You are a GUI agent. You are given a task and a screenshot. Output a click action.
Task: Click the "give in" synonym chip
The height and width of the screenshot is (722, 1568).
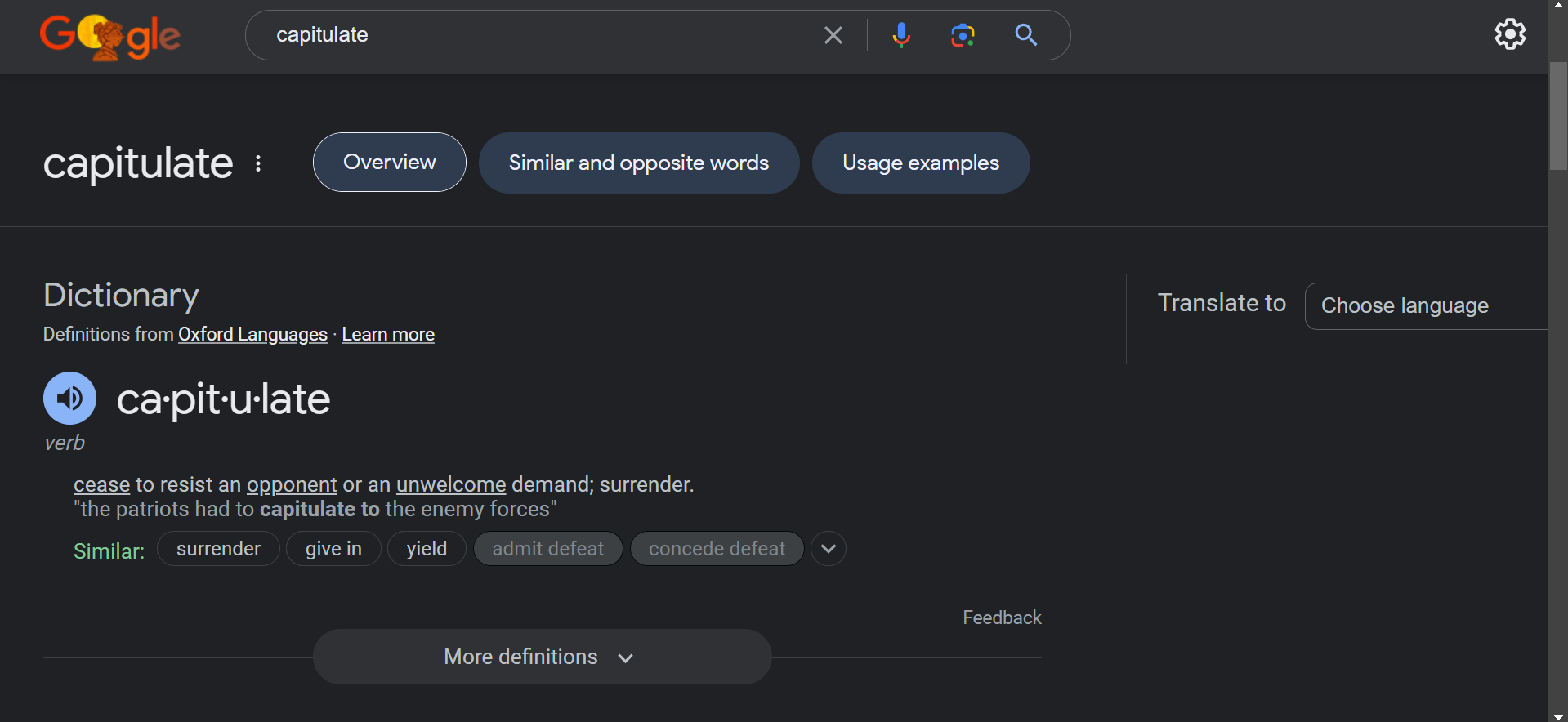(333, 549)
